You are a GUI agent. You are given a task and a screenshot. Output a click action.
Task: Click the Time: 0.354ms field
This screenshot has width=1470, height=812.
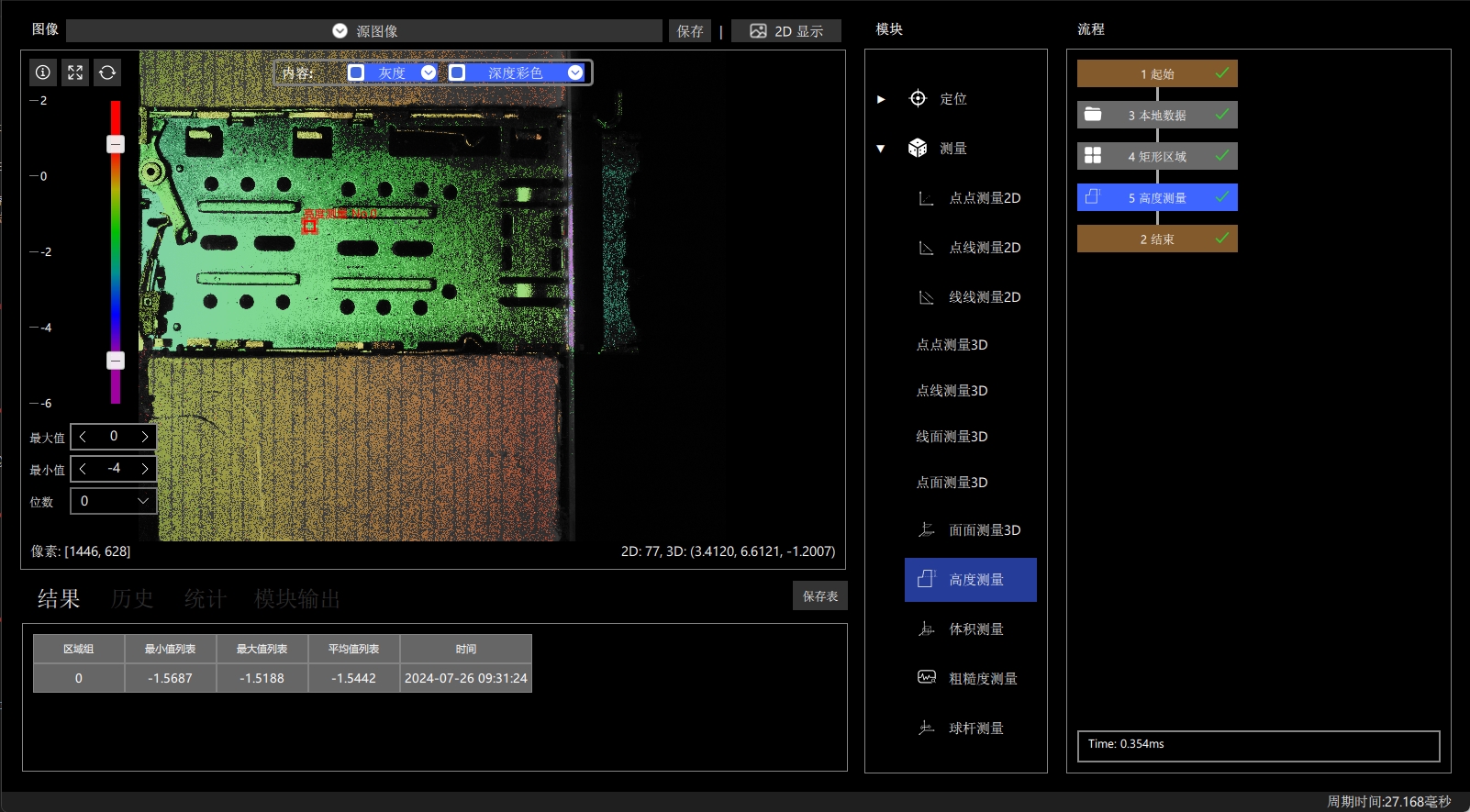1258,746
